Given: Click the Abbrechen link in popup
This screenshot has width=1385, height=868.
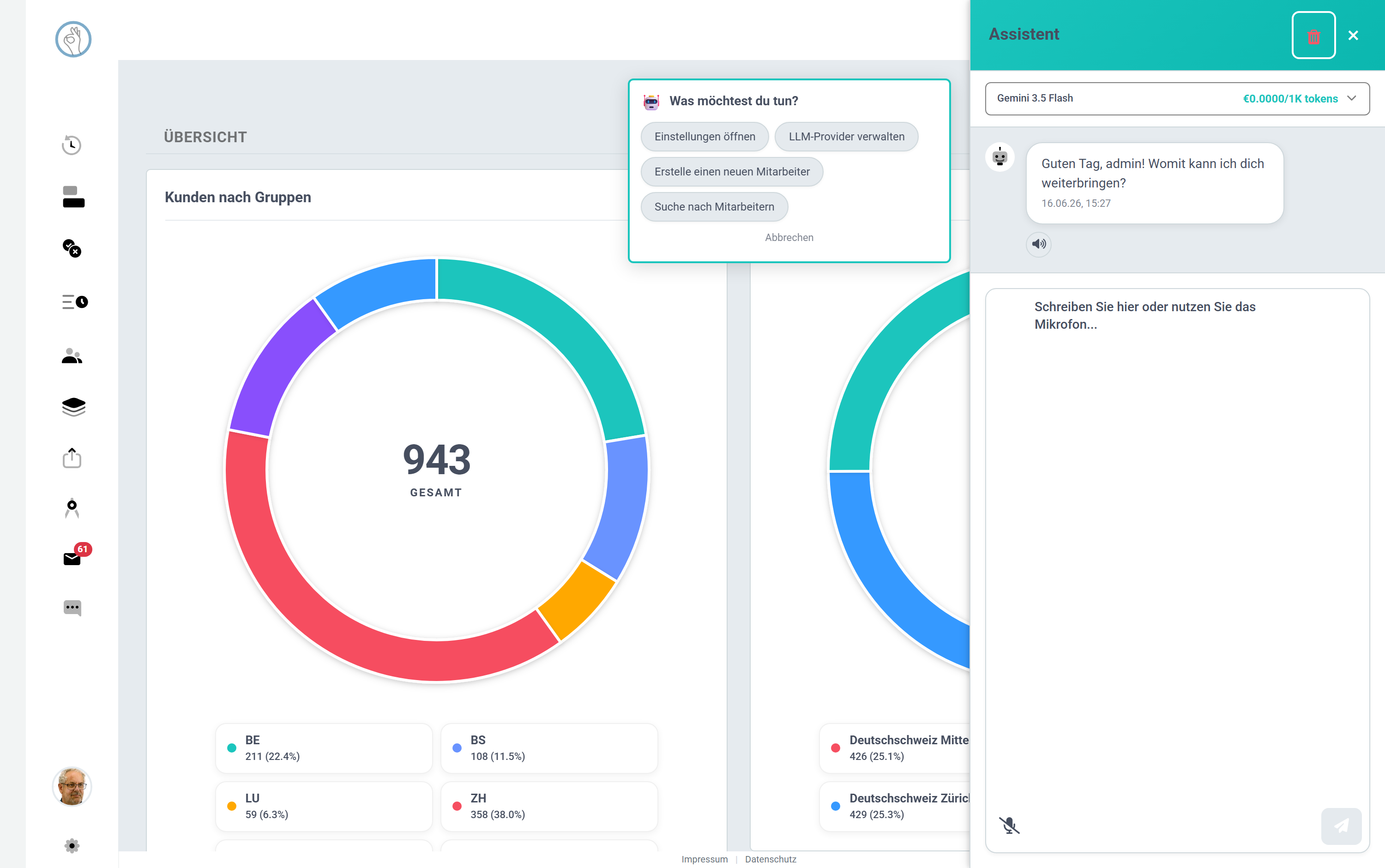Looking at the screenshot, I should point(789,238).
